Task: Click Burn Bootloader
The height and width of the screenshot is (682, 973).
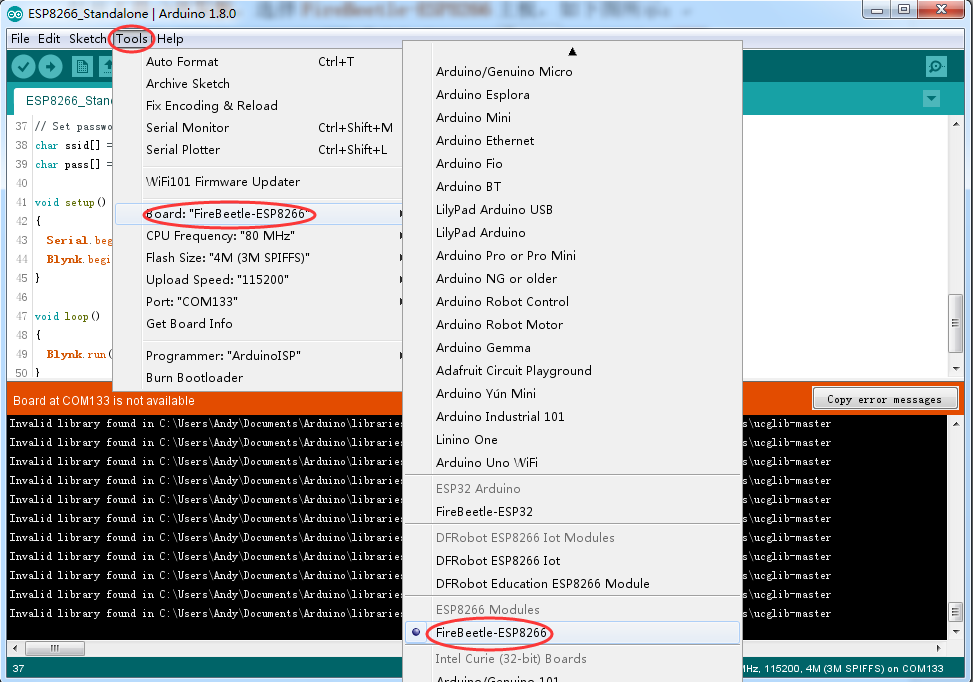Action: pos(259,378)
